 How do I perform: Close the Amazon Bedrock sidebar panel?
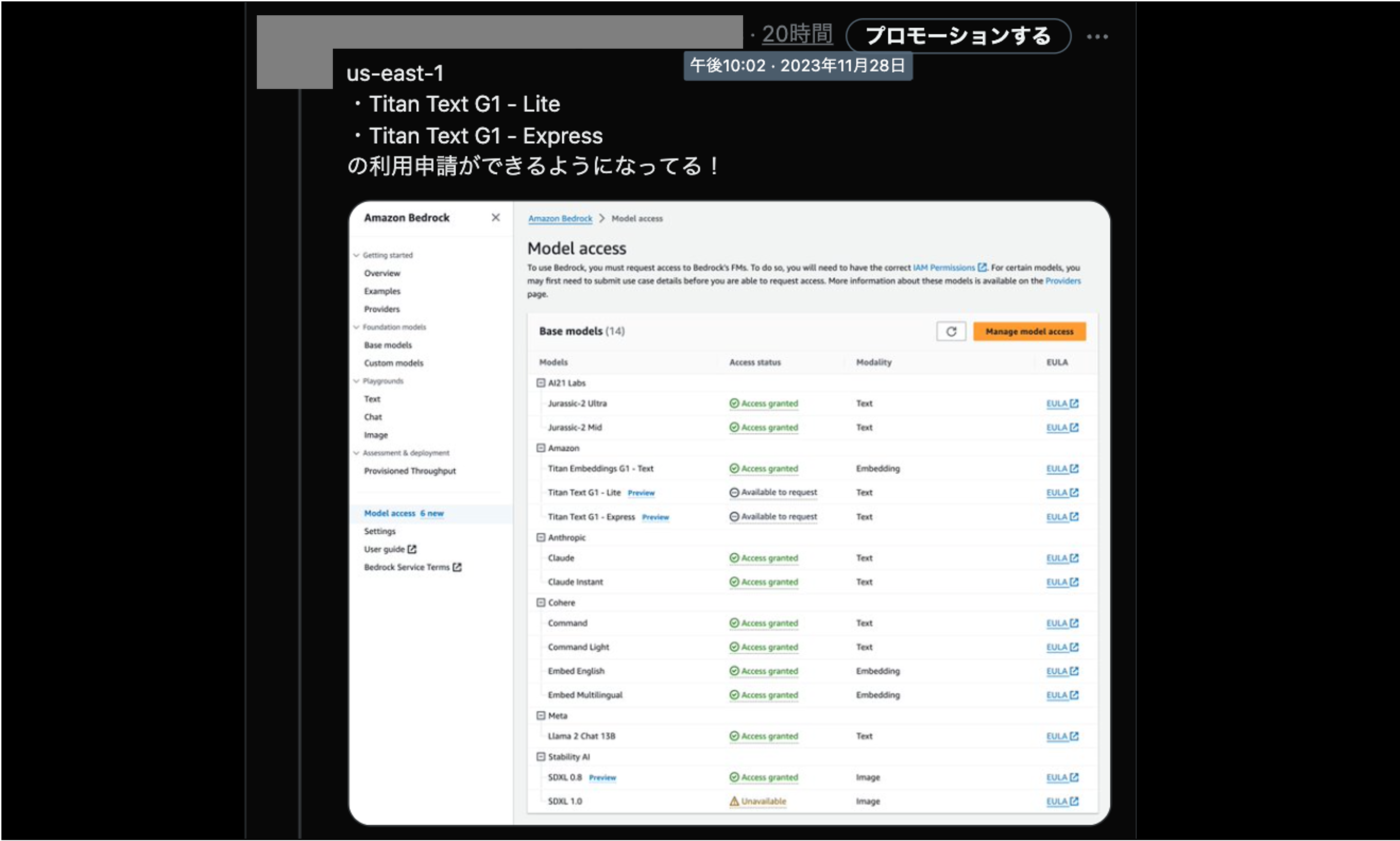click(x=496, y=217)
